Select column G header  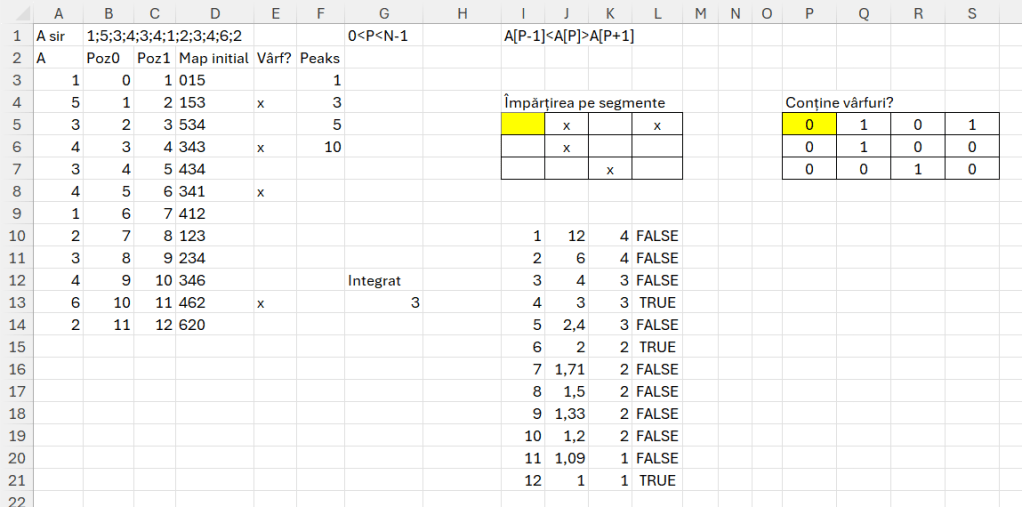384,12
